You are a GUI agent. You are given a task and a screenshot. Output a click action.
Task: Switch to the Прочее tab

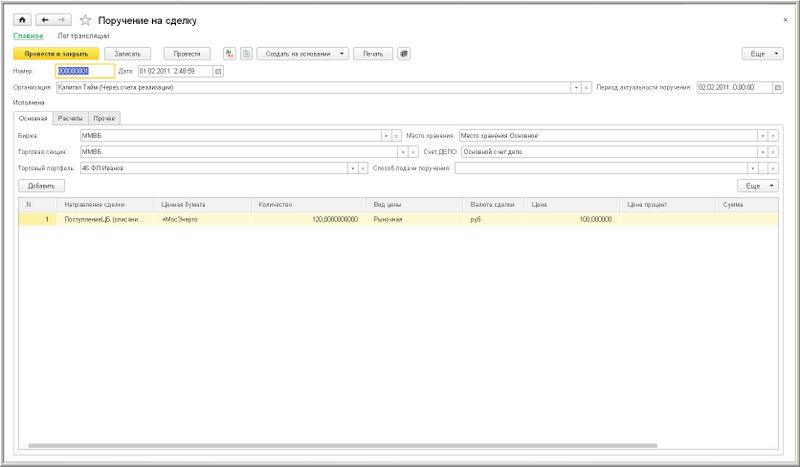click(x=105, y=118)
